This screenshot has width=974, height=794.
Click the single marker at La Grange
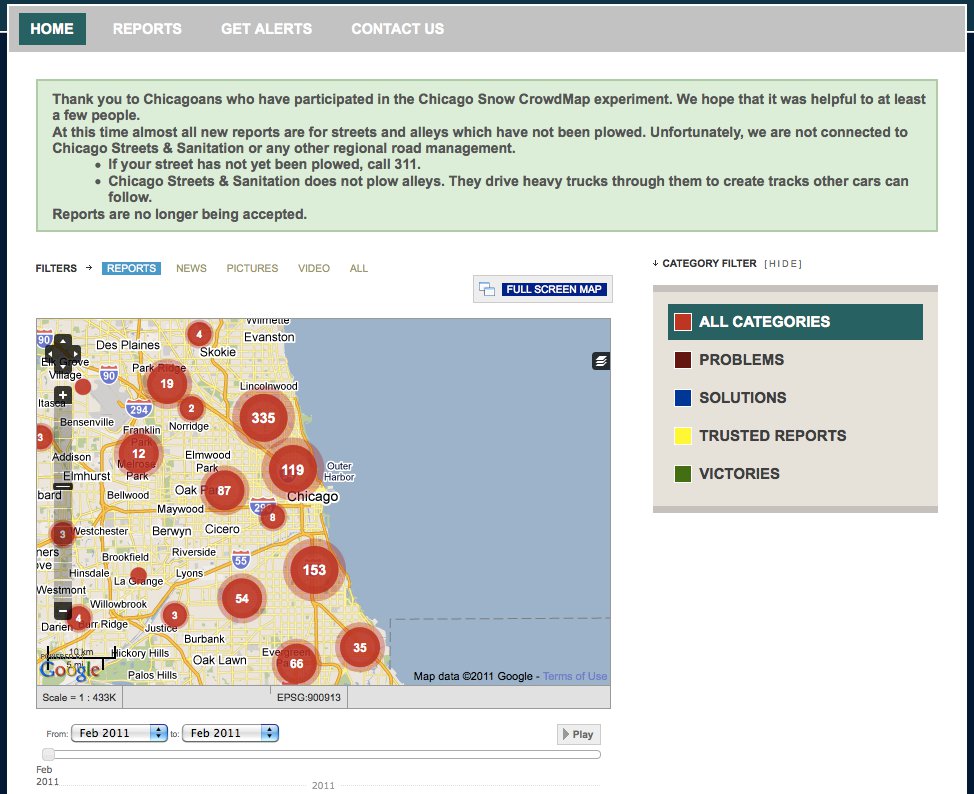(x=138, y=576)
